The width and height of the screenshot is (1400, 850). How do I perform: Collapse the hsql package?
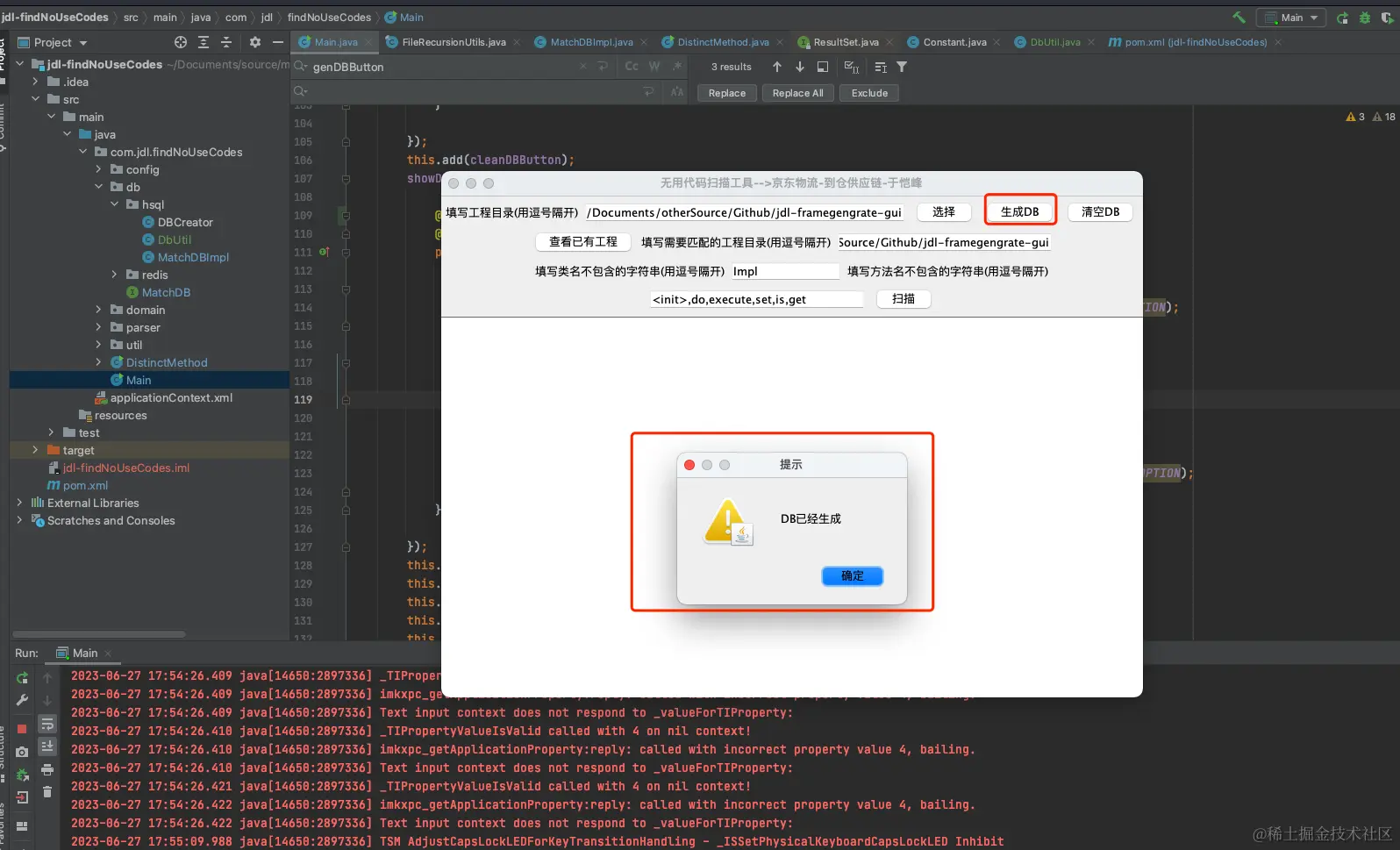point(114,204)
